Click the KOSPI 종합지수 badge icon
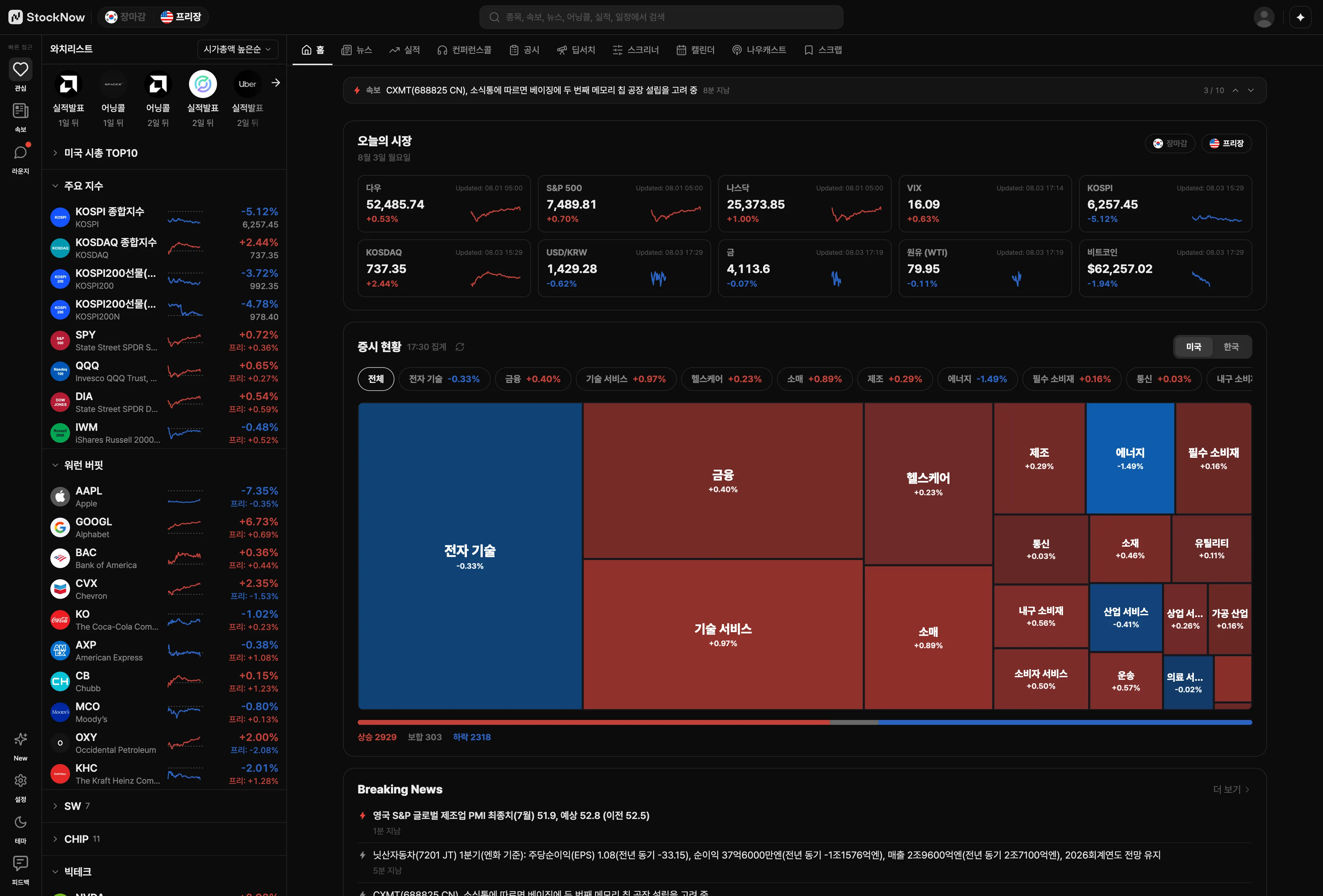This screenshot has height=896, width=1323. click(60, 217)
